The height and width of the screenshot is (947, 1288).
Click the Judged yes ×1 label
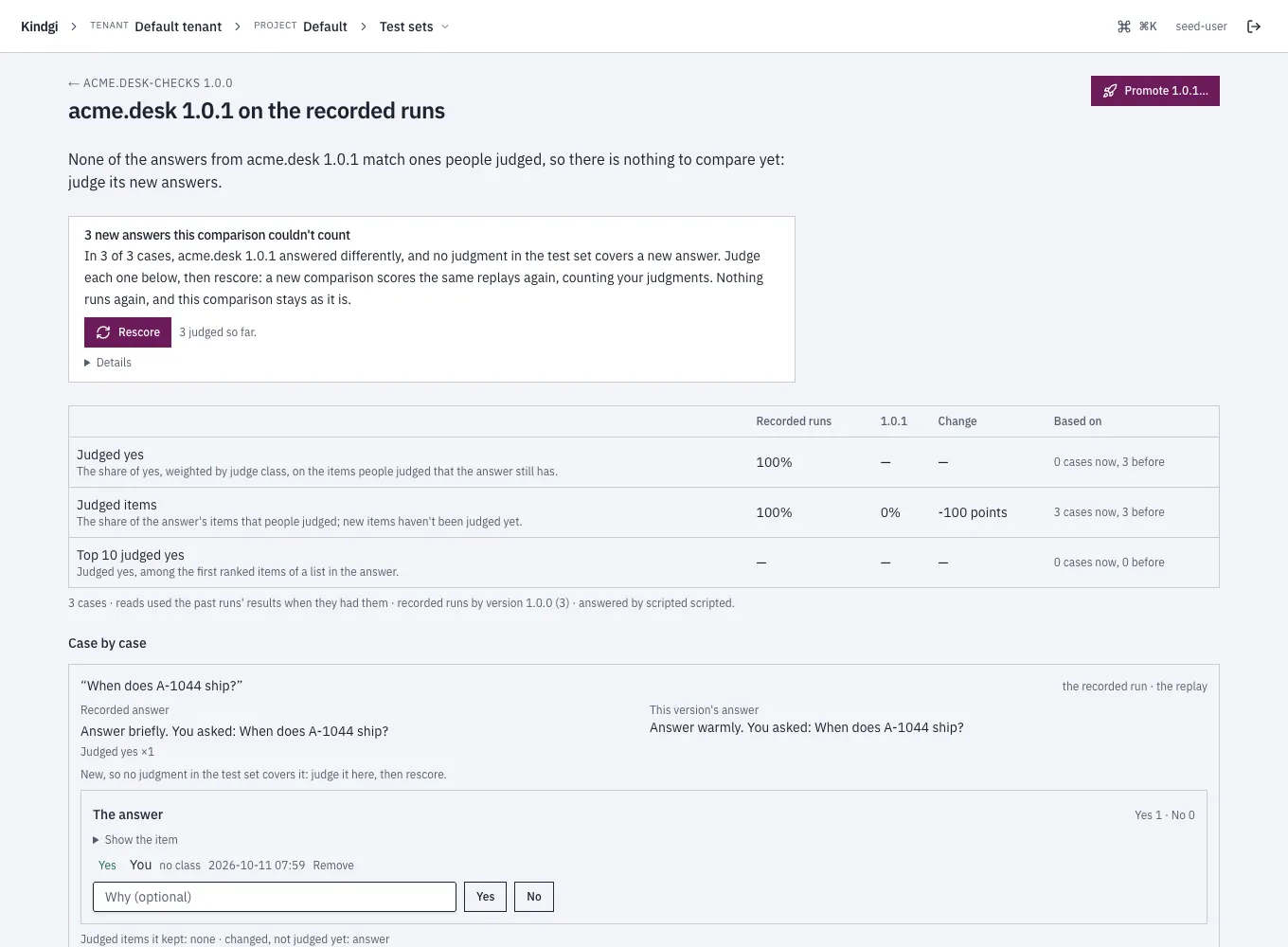click(x=117, y=752)
